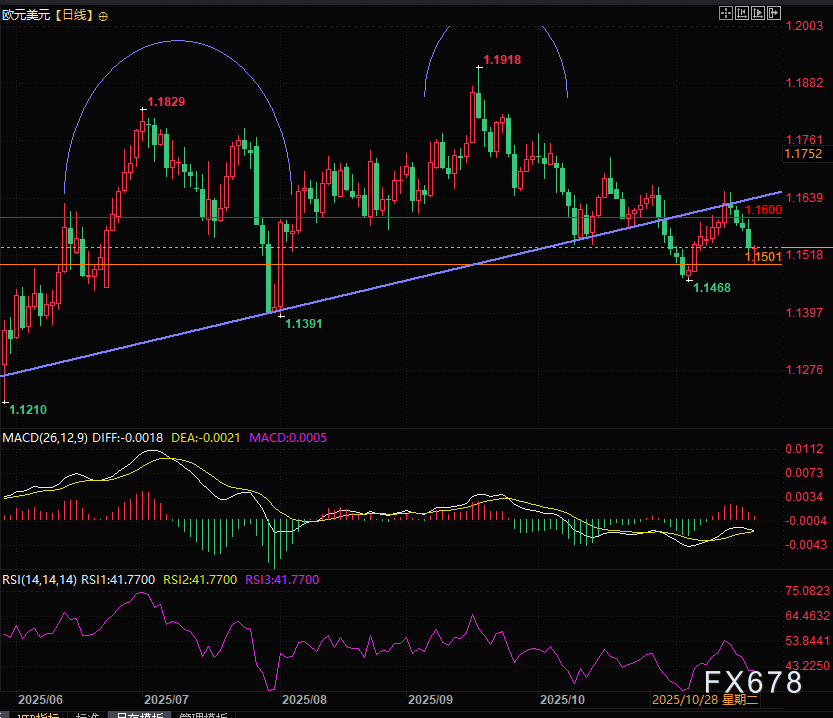Click the 1.1752 price tag on the axis
This screenshot has width=833, height=718.
(x=803, y=154)
